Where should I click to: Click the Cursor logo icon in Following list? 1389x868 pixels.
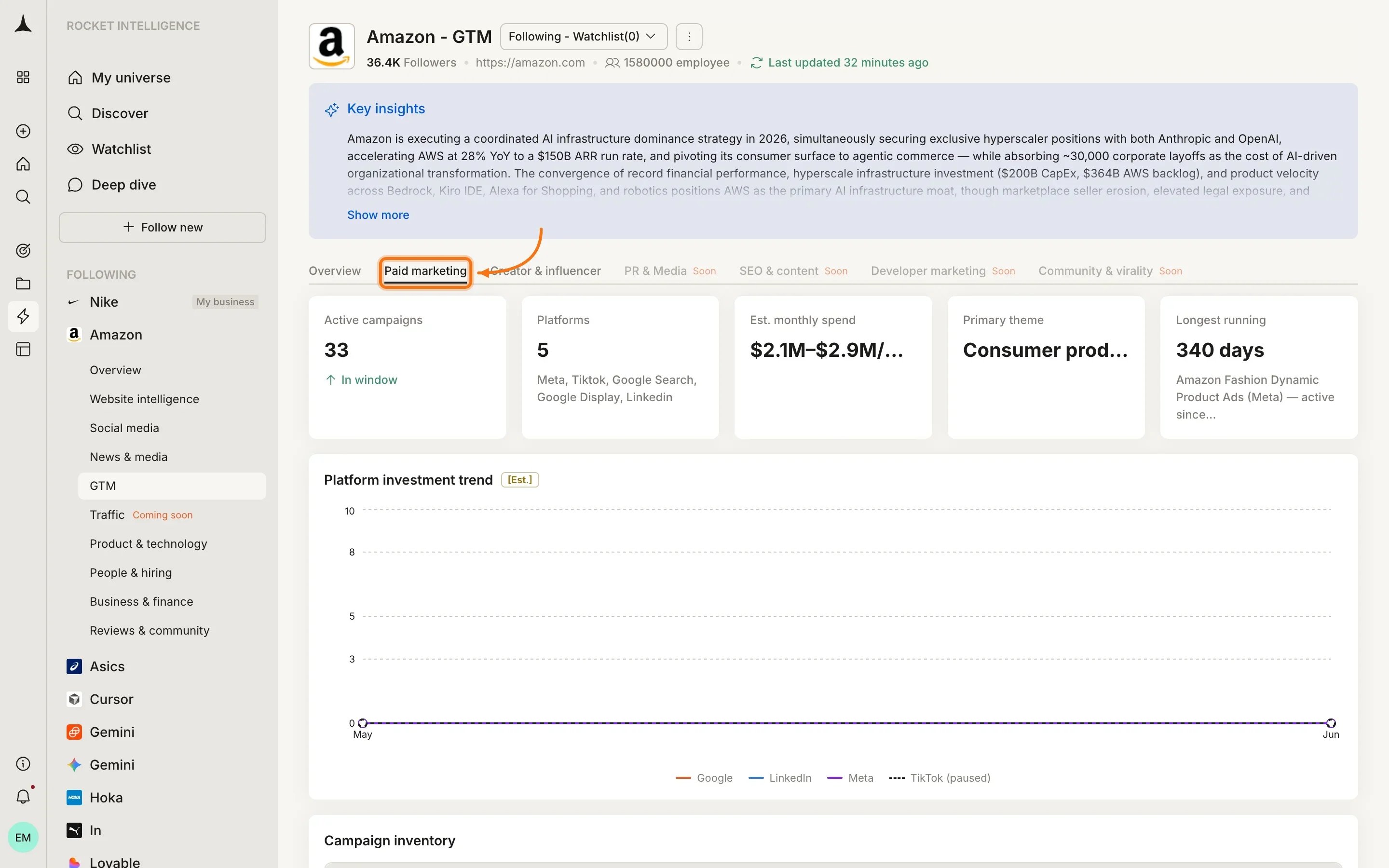(74, 699)
